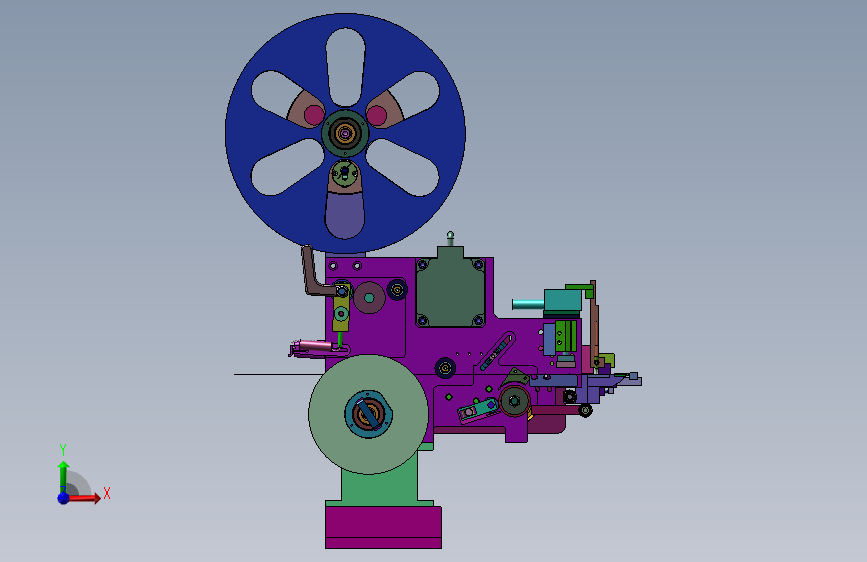Image resolution: width=867 pixels, height=562 pixels.
Task: Select the green pedestal support column
Action: pos(379,484)
